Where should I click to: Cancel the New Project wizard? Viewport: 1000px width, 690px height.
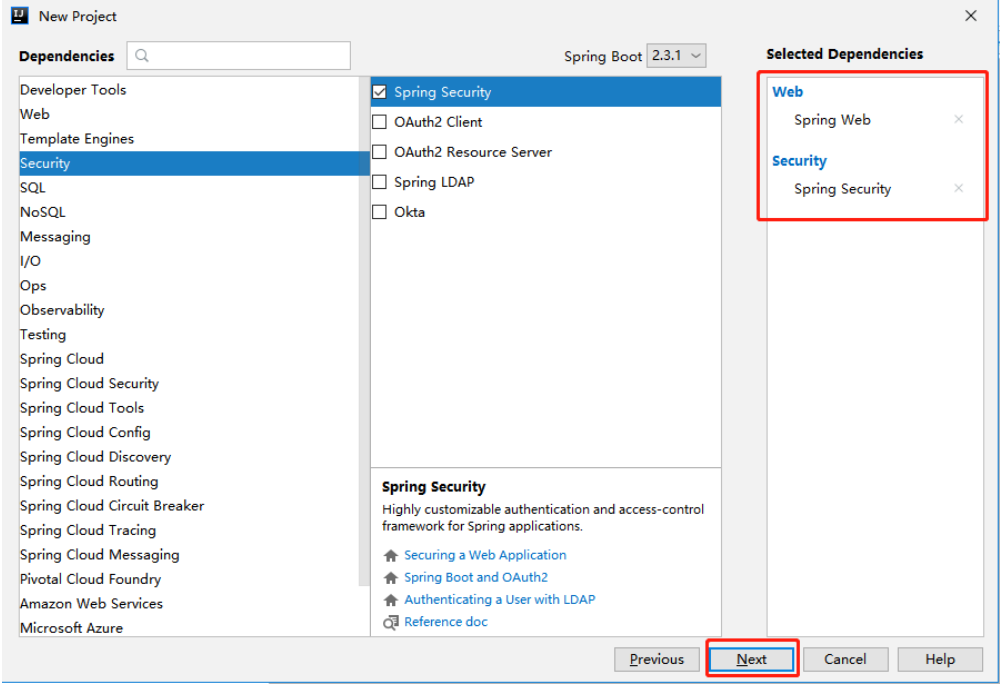[845, 659]
